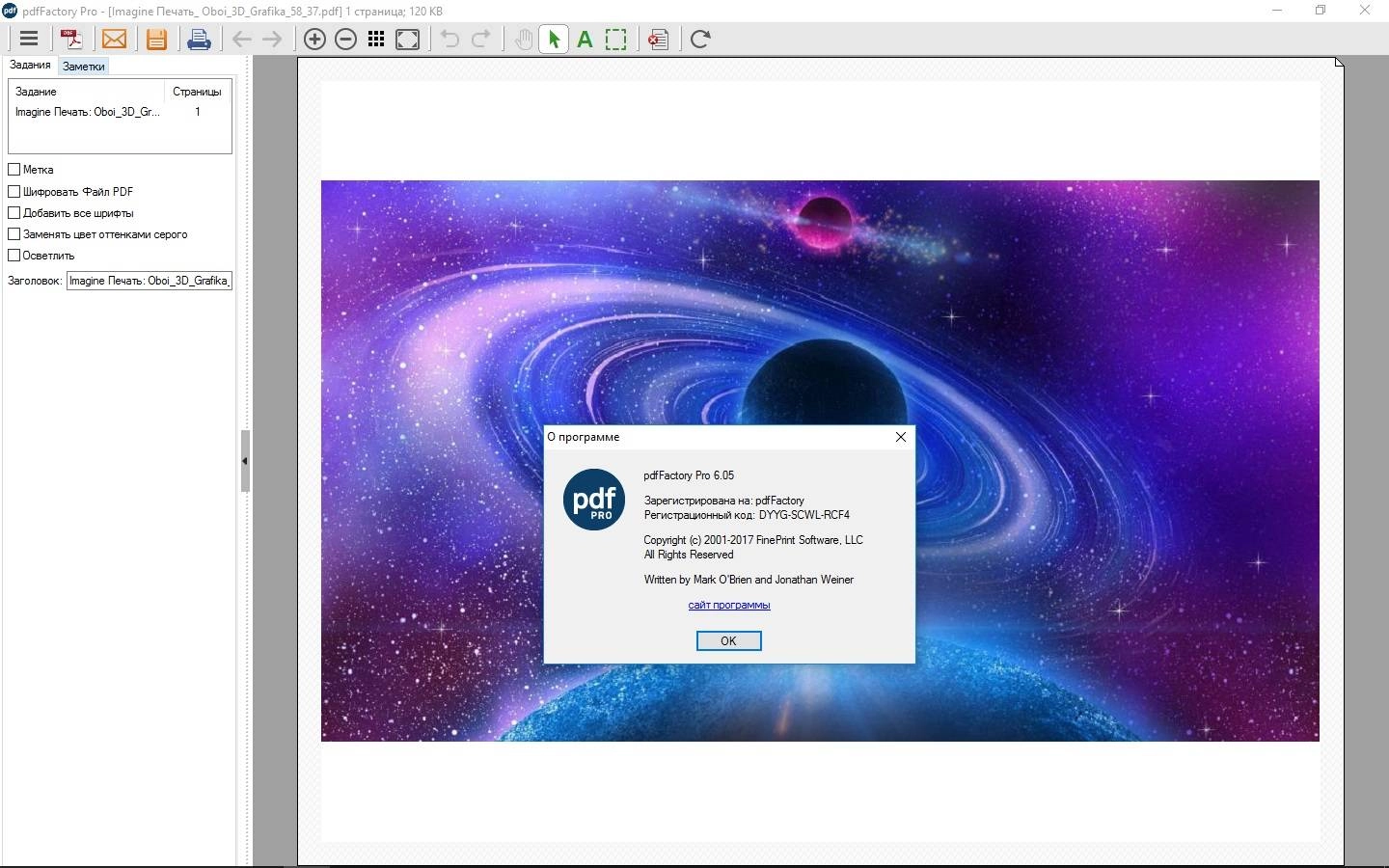Click the page corner fold marker
This screenshot has height=868, width=1389.
pos(1339,63)
